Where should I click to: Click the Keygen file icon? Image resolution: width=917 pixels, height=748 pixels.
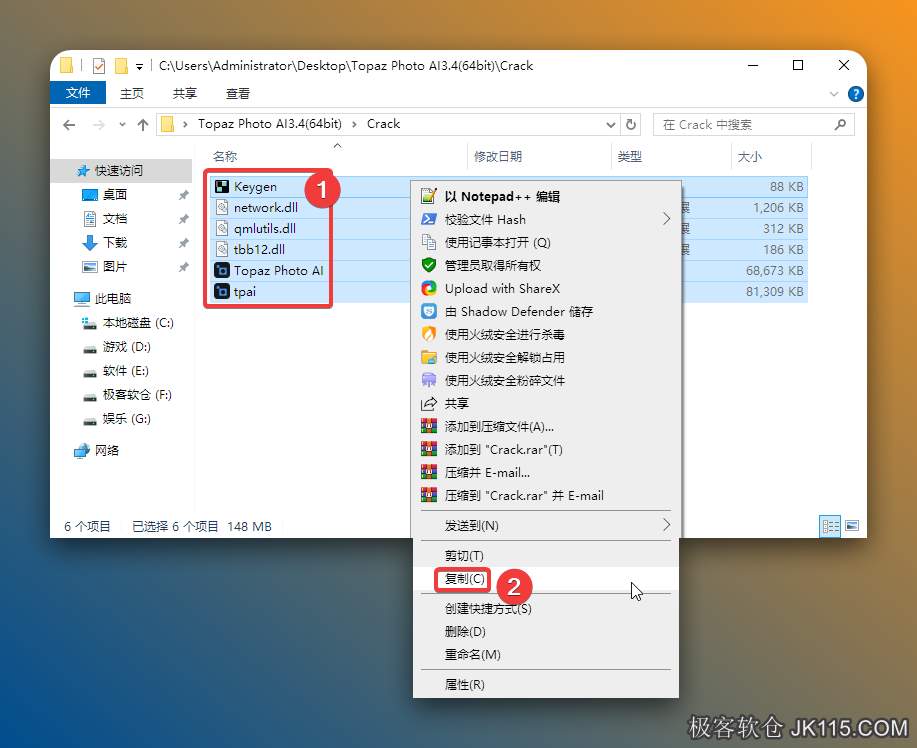pyautogui.click(x=222, y=187)
